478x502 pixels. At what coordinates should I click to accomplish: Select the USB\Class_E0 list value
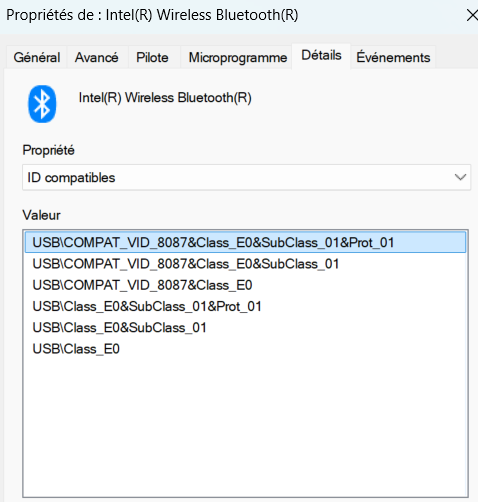pyautogui.click(x=246, y=349)
